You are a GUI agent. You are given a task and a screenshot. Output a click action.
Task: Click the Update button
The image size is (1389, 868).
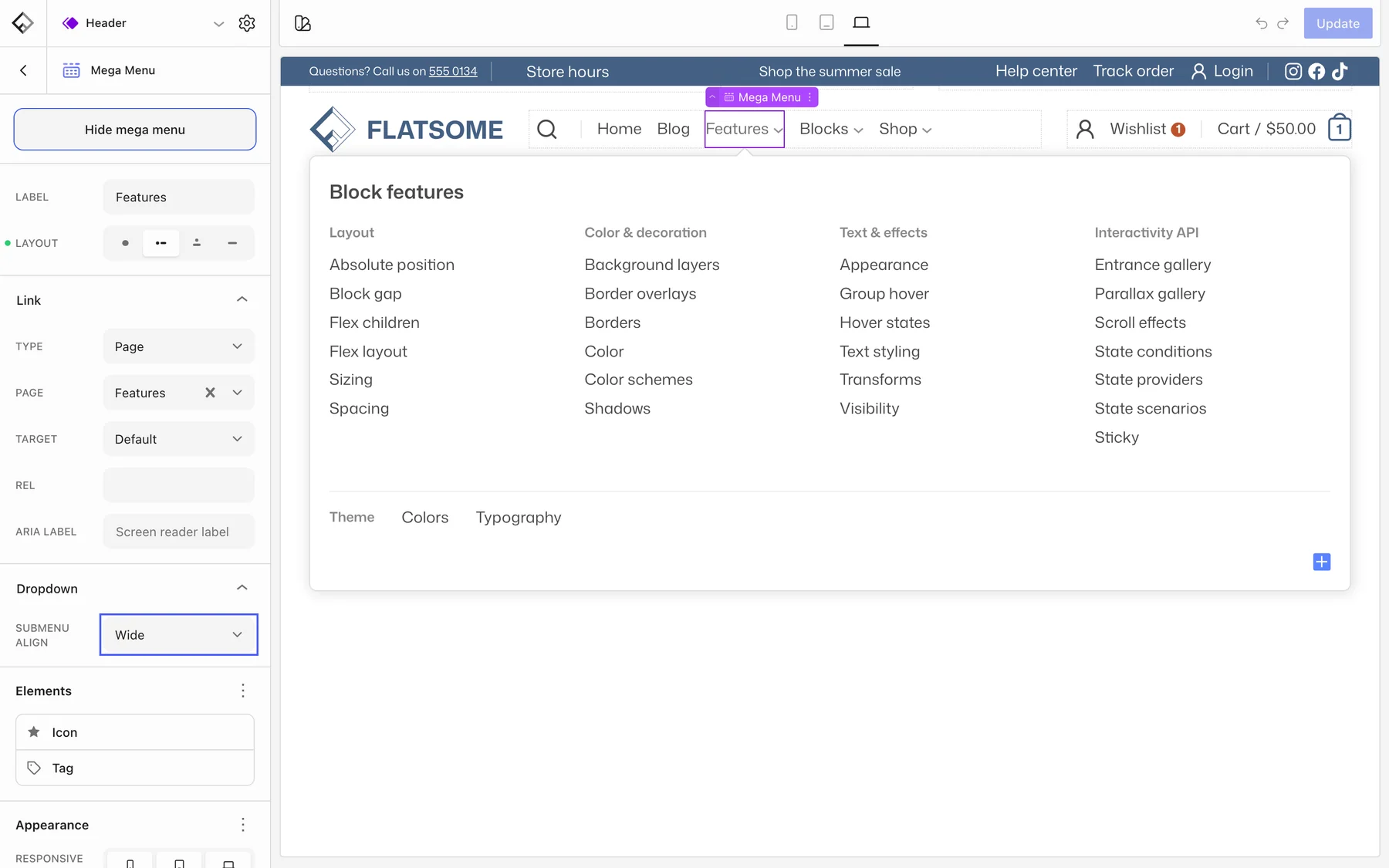coord(1338,23)
